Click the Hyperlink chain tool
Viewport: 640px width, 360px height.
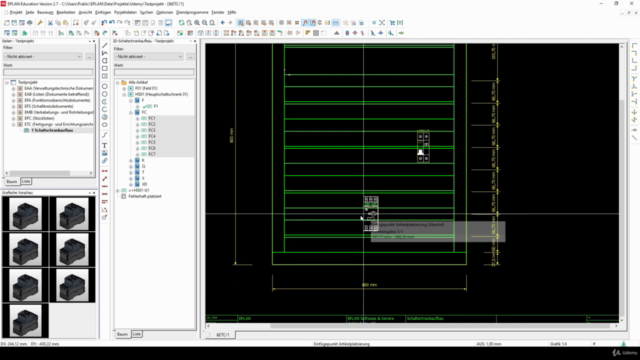[x=105, y=161]
